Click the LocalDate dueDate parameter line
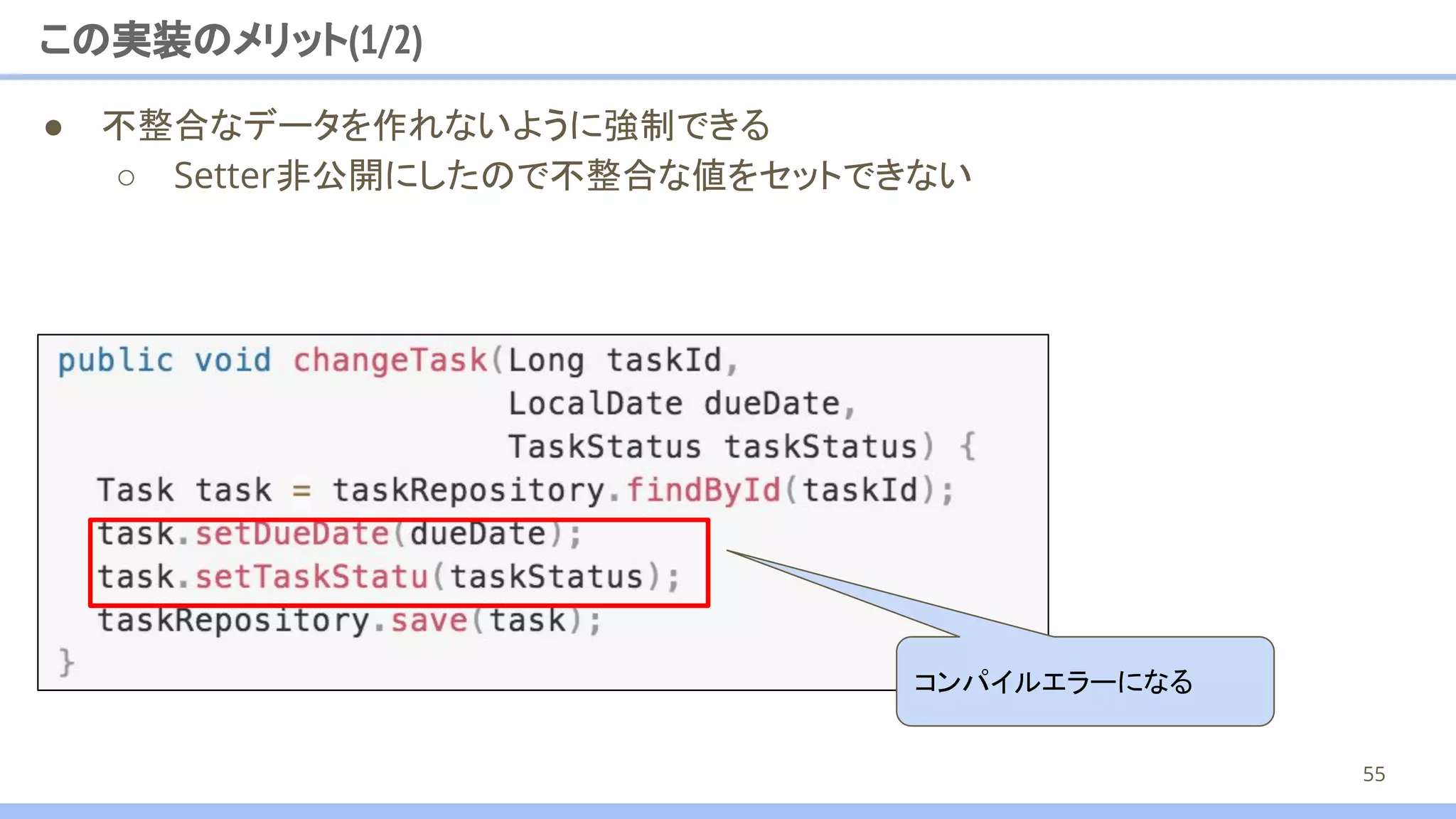 coord(680,404)
